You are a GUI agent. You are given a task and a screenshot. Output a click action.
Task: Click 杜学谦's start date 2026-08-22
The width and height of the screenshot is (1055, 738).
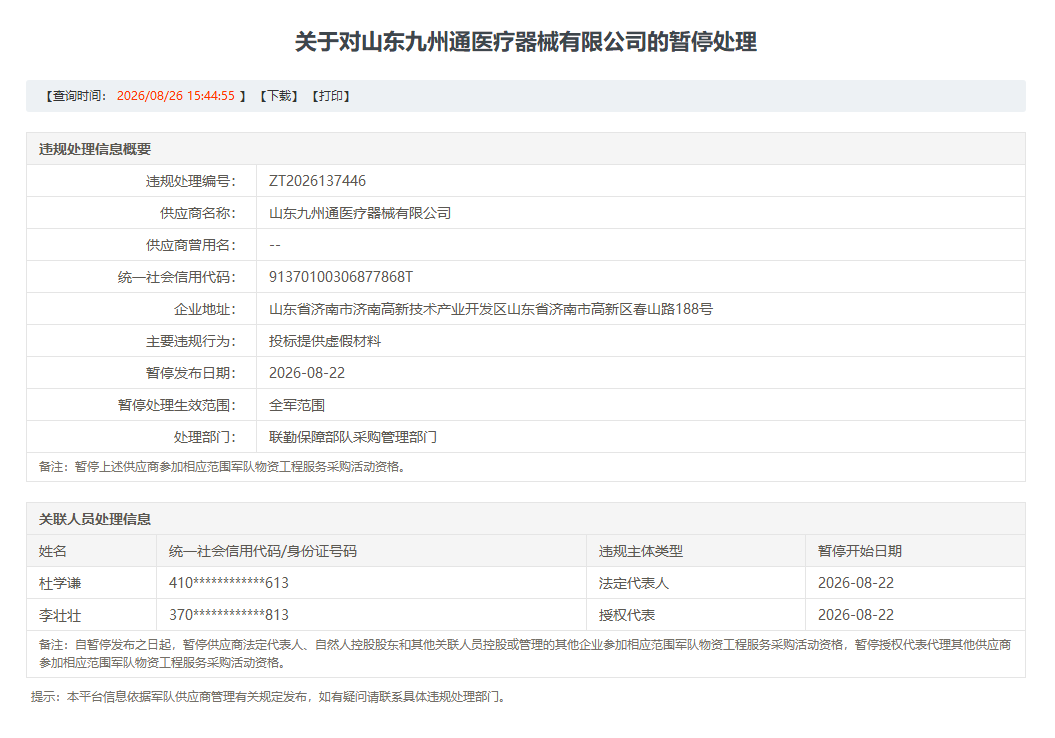(x=856, y=583)
